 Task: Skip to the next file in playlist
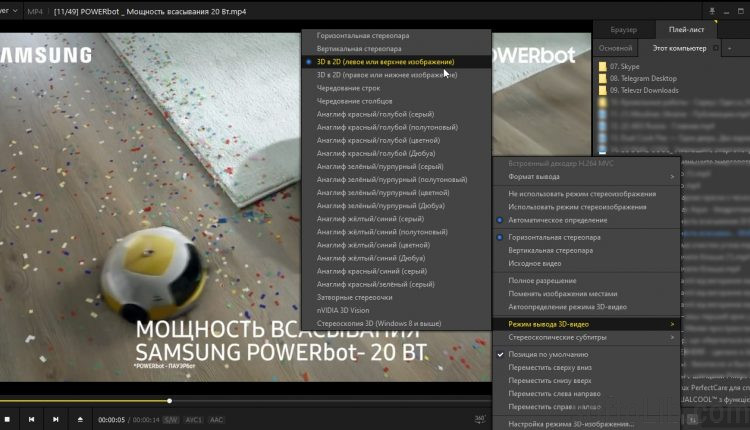tap(55, 419)
